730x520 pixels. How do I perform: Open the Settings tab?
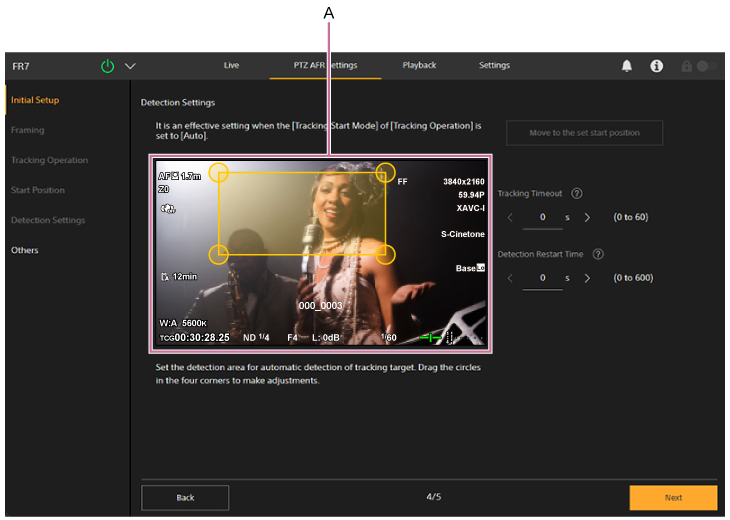point(494,65)
